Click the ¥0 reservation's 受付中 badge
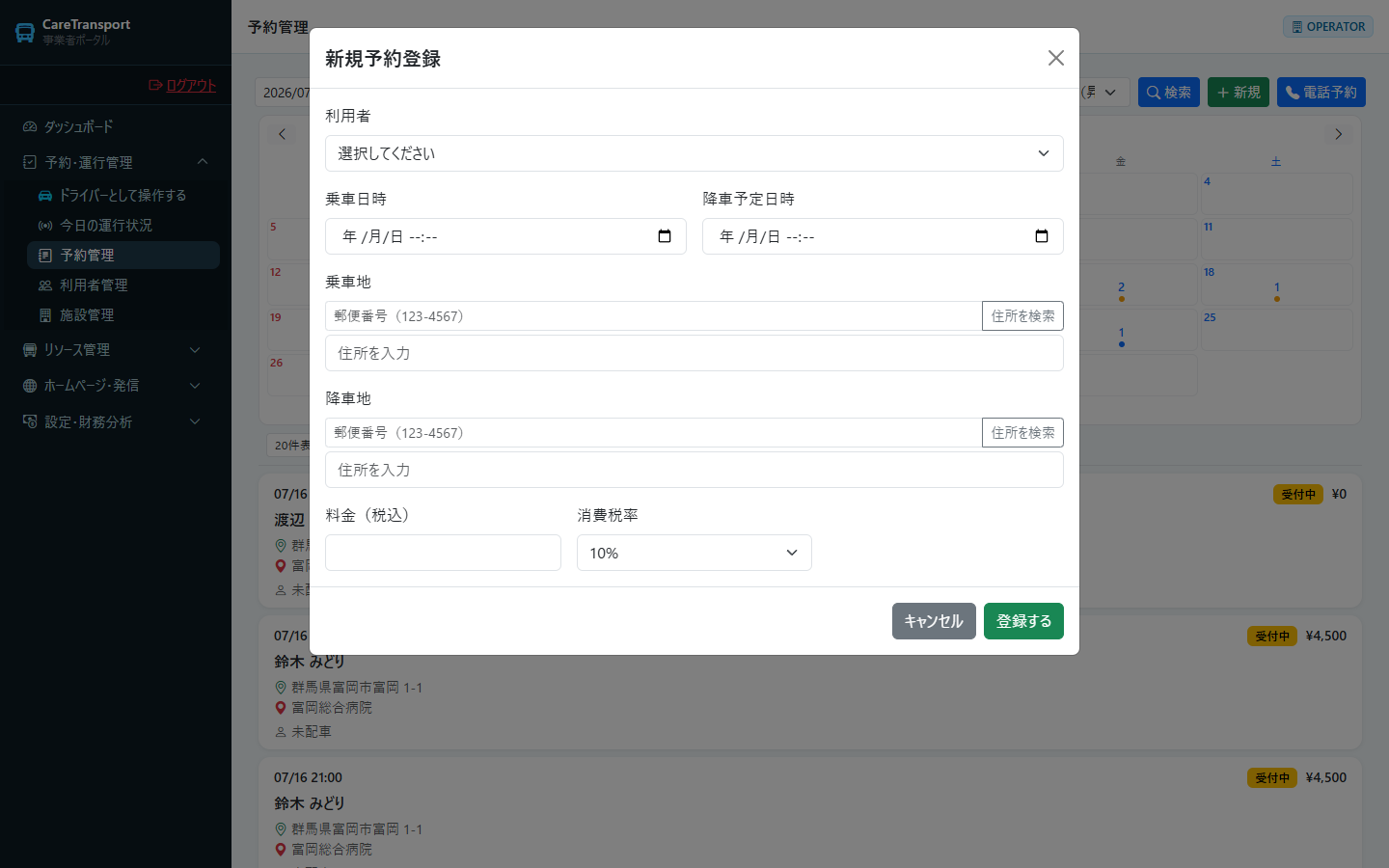The image size is (1389, 868). (1298, 494)
